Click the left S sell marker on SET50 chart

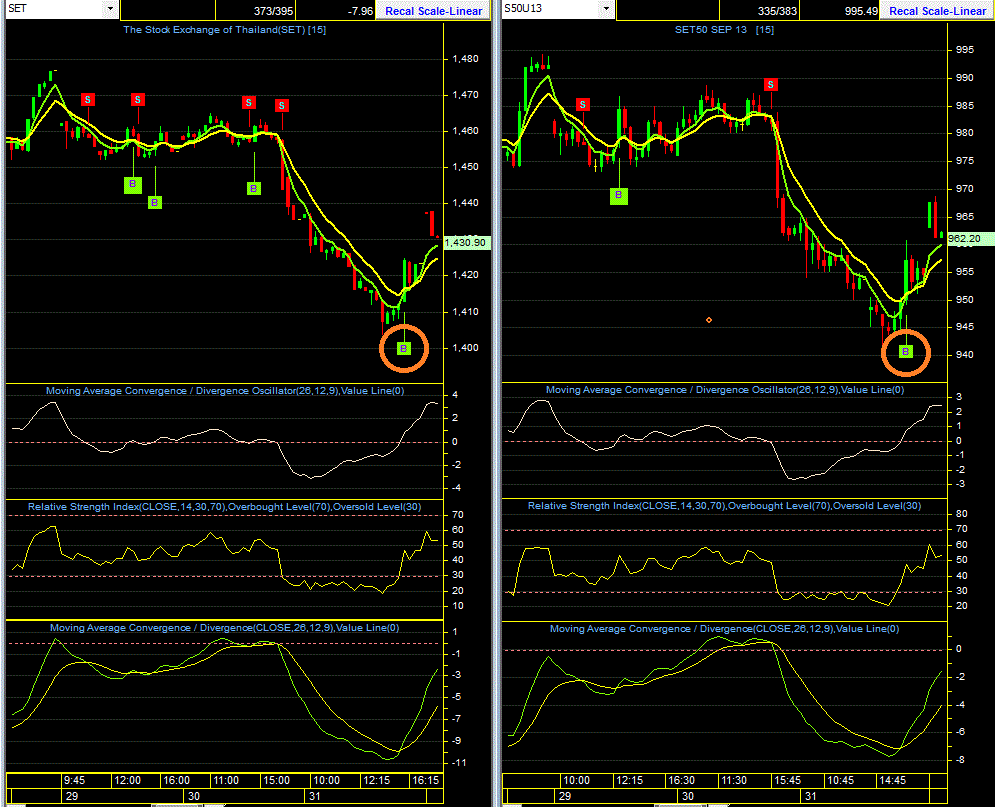coord(583,105)
